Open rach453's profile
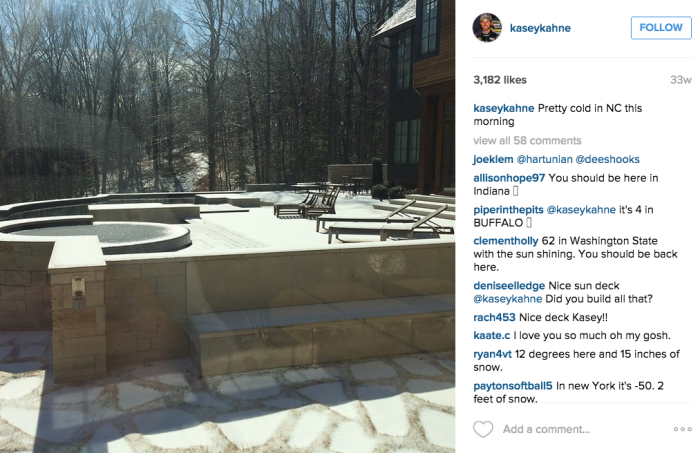Screen dimensions: 700x453 click(494, 317)
